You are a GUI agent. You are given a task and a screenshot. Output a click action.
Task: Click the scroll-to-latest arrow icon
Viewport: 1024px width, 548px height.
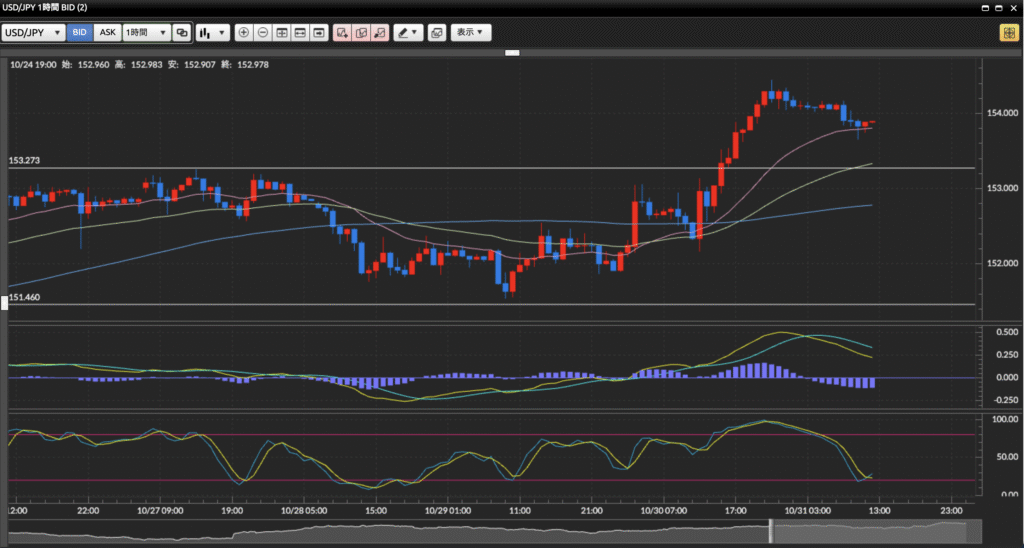[318, 33]
